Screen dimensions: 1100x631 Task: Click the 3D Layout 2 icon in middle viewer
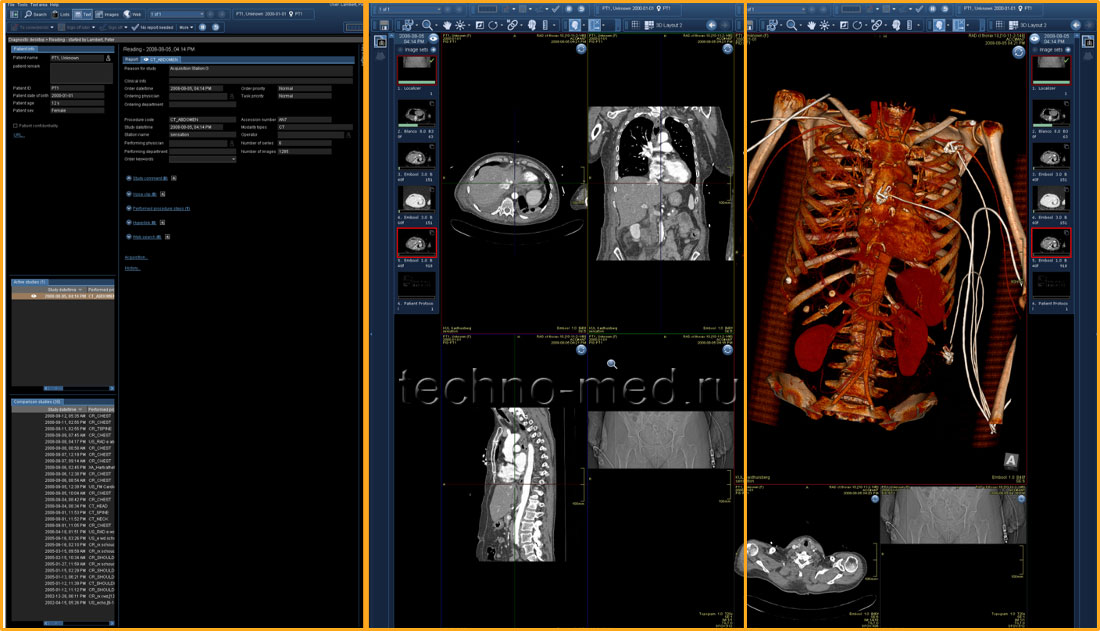(x=648, y=24)
